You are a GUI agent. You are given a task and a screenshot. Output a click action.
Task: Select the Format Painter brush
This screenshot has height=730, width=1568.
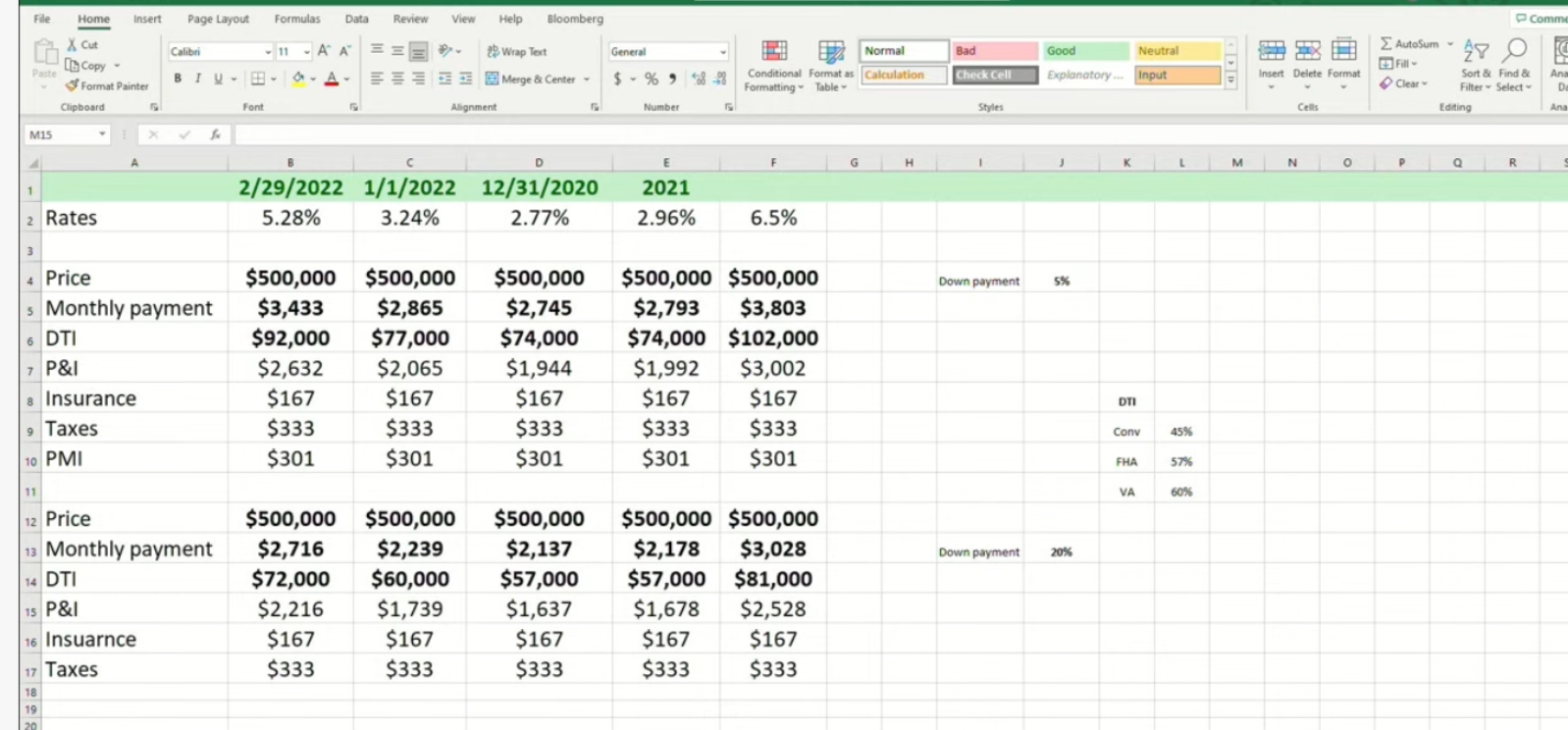pos(72,86)
